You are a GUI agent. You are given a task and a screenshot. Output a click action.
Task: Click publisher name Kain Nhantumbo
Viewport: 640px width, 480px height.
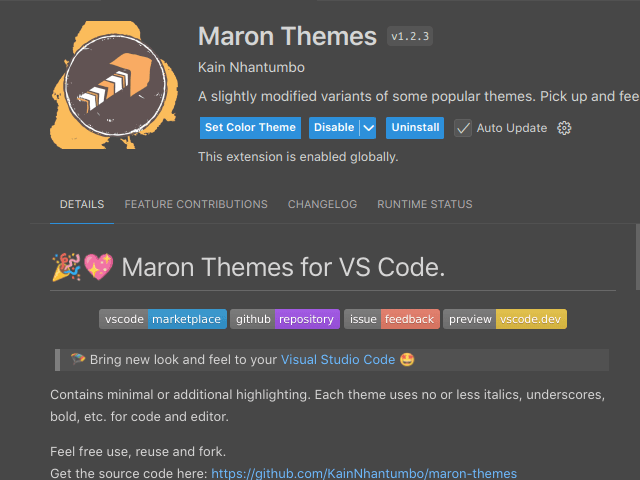point(251,67)
